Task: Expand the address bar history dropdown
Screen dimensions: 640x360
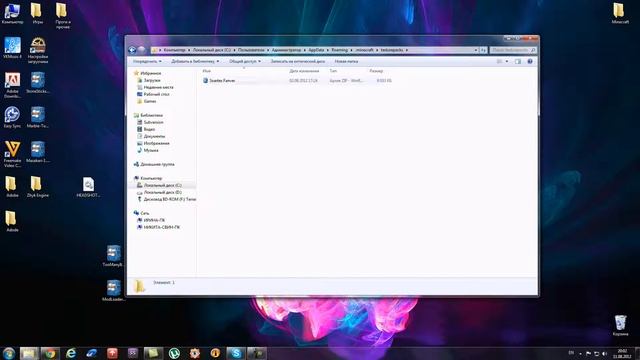Action: tap(476, 50)
